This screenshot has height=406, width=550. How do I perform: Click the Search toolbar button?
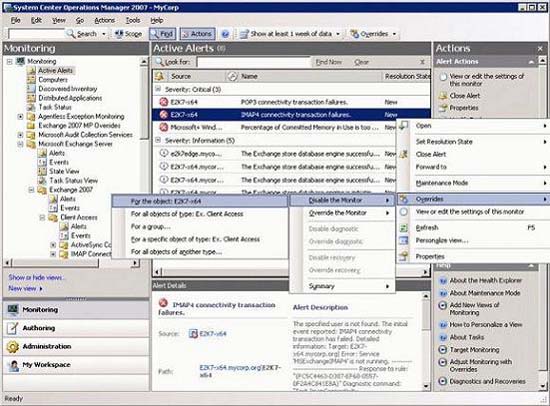82,34
